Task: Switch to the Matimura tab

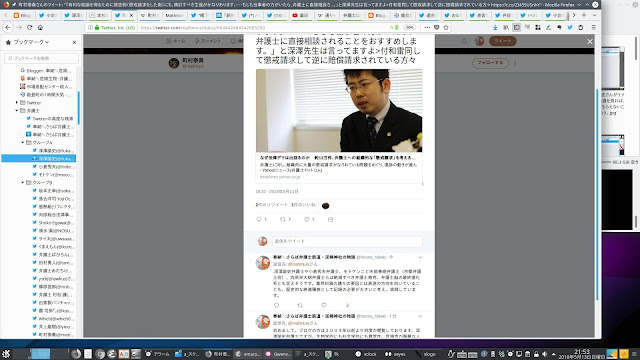Action: (x=175, y=15)
